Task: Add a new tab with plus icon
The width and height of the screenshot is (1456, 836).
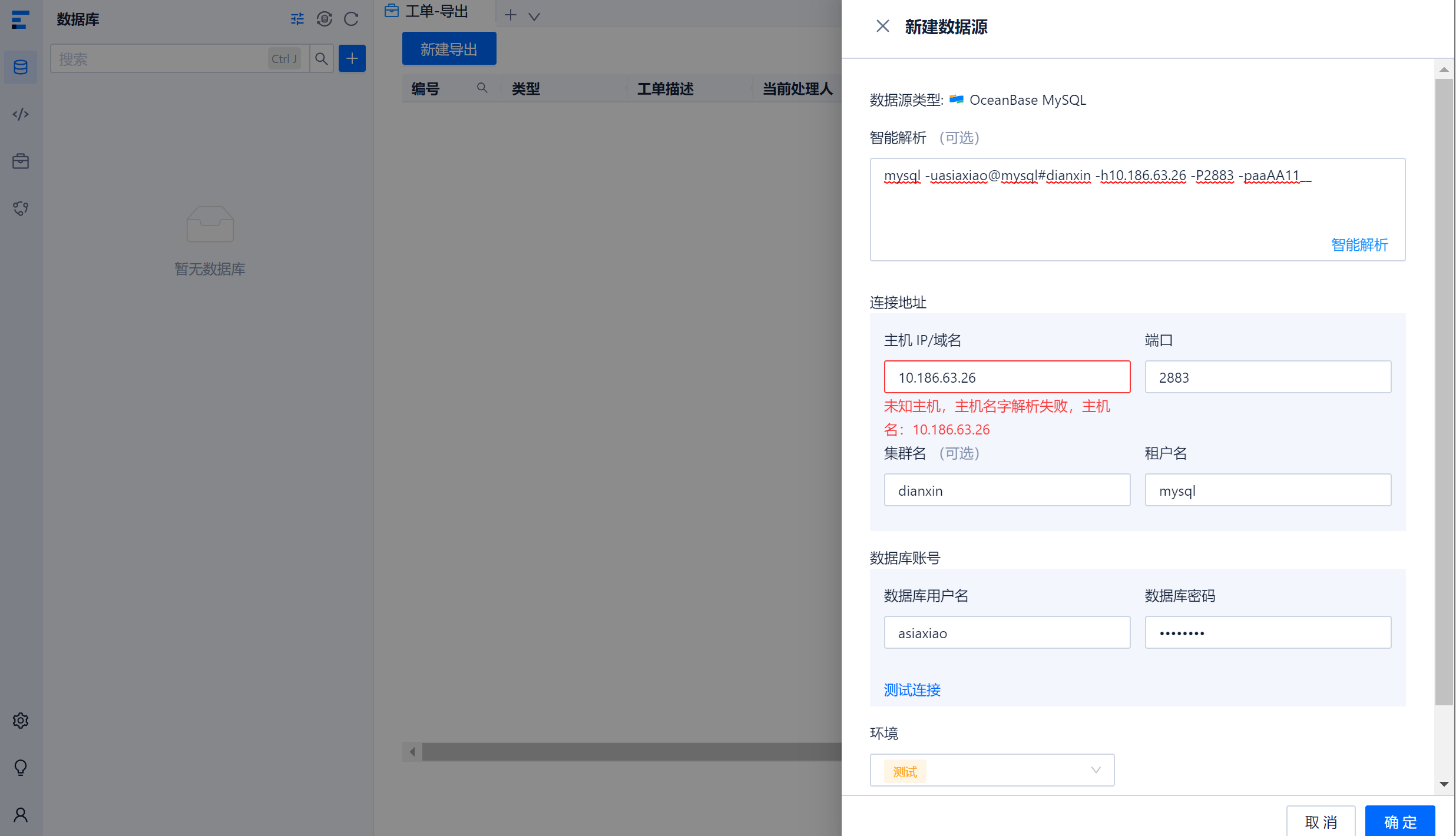Action: click(x=511, y=16)
